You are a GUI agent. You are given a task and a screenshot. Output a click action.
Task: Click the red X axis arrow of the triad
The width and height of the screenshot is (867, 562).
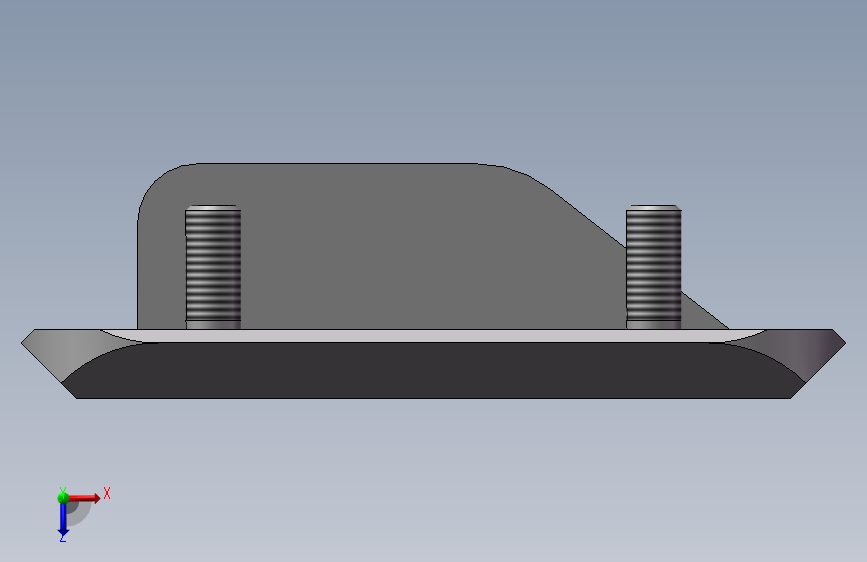coord(84,498)
